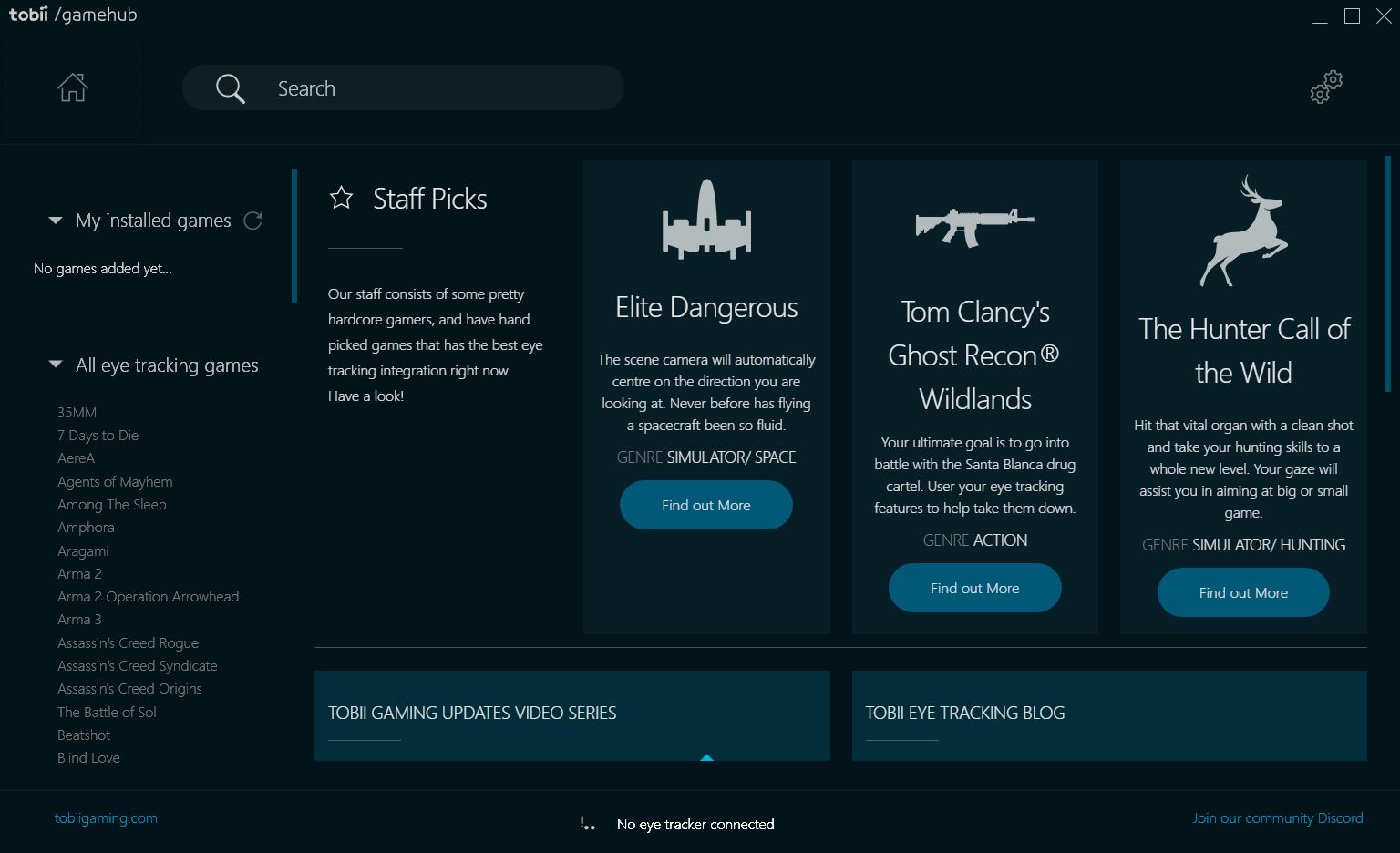
Task: Click the small upward arrow below video series
Action: (x=706, y=757)
